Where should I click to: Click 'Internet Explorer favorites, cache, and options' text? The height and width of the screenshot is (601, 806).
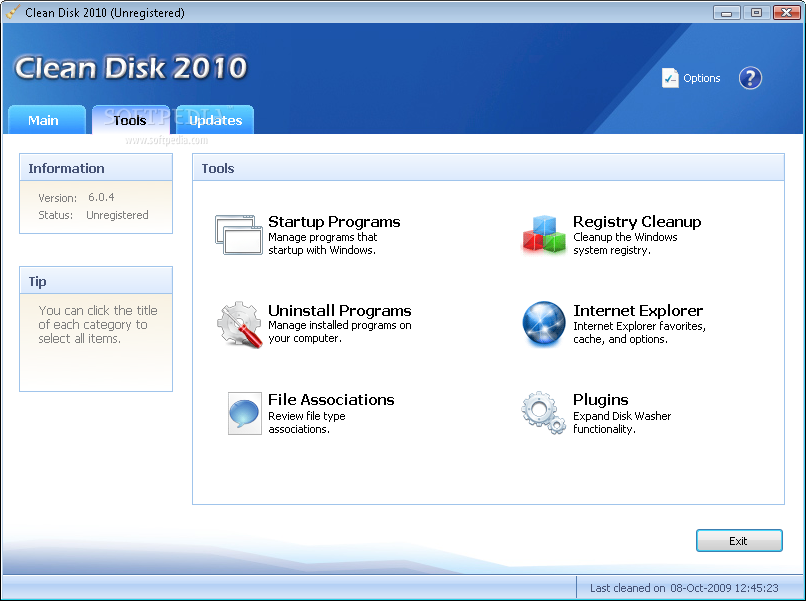(x=639, y=333)
